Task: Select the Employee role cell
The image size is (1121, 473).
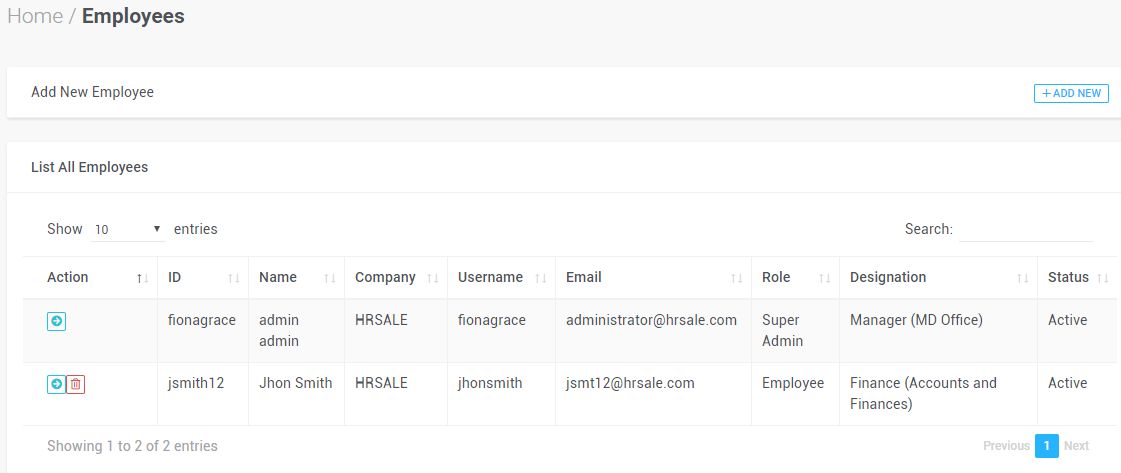Action: 793,383
